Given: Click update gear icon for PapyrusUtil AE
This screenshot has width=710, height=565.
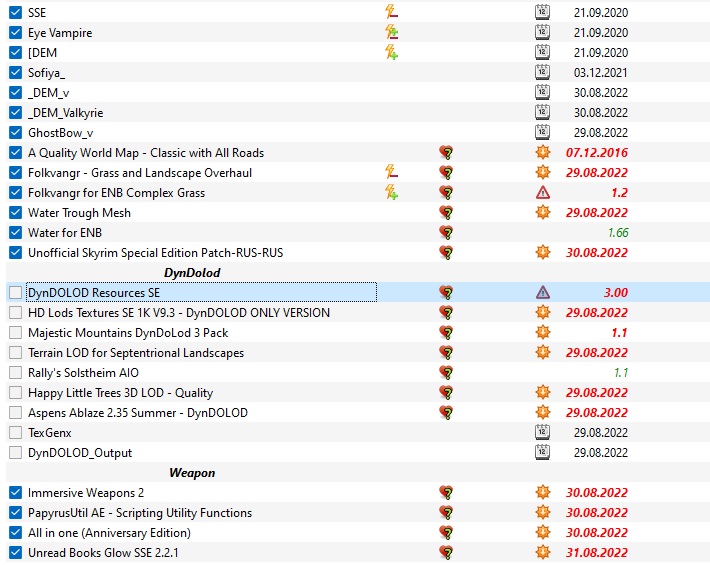Looking at the screenshot, I should (543, 512).
